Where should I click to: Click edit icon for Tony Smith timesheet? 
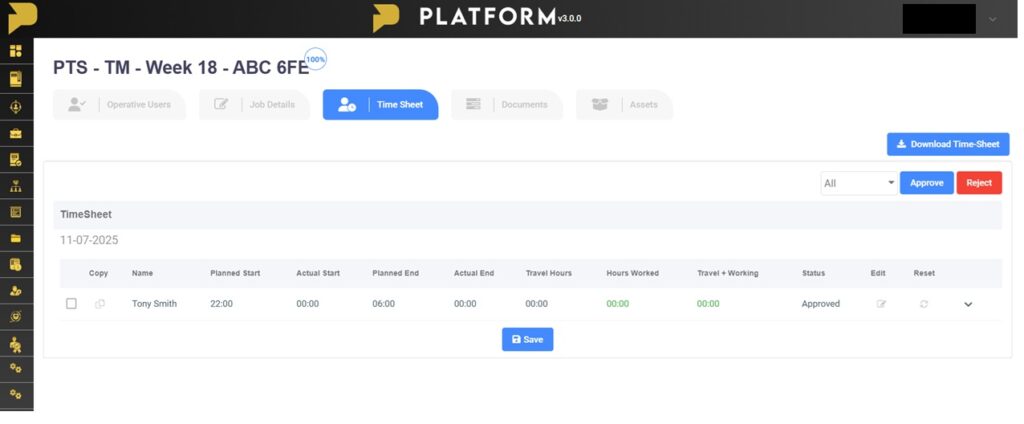coord(881,304)
